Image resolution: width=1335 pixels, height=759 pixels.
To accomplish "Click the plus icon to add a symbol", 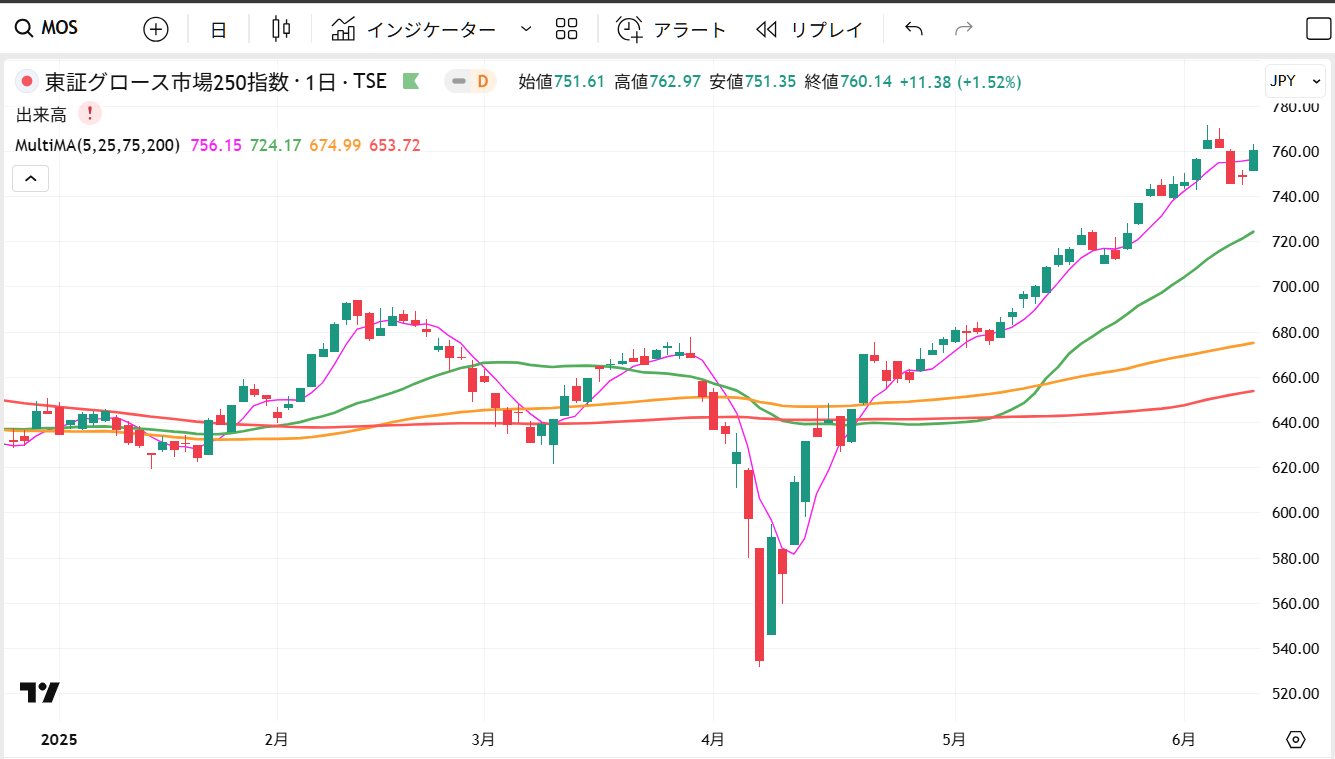I will pos(156,29).
